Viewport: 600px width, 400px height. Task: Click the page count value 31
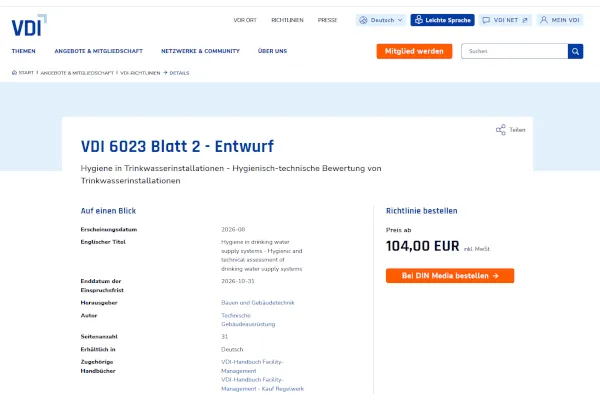(224, 337)
